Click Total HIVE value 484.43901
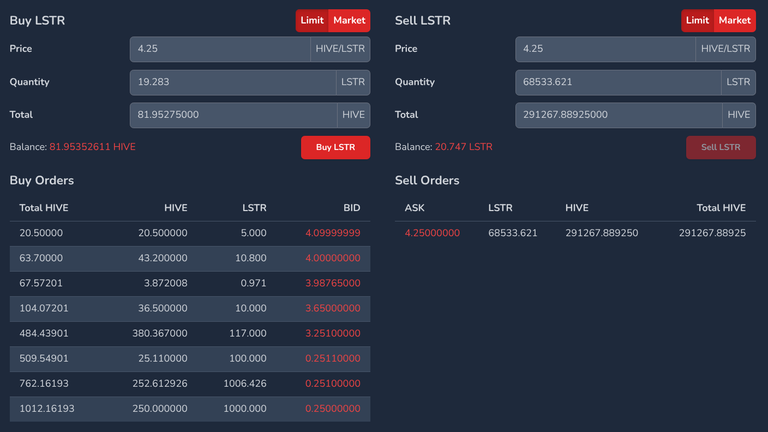The width and height of the screenshot is (768, 432). (x=44, y=334)
